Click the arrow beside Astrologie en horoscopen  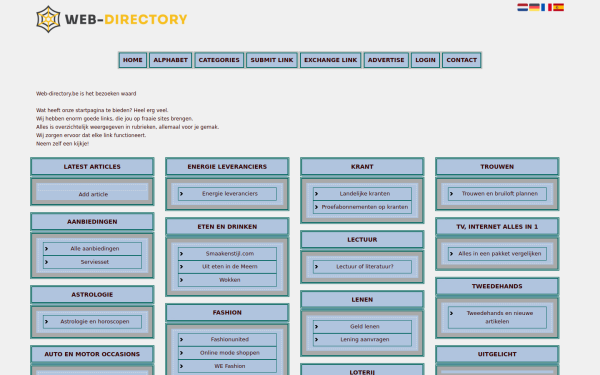(46, 322)
